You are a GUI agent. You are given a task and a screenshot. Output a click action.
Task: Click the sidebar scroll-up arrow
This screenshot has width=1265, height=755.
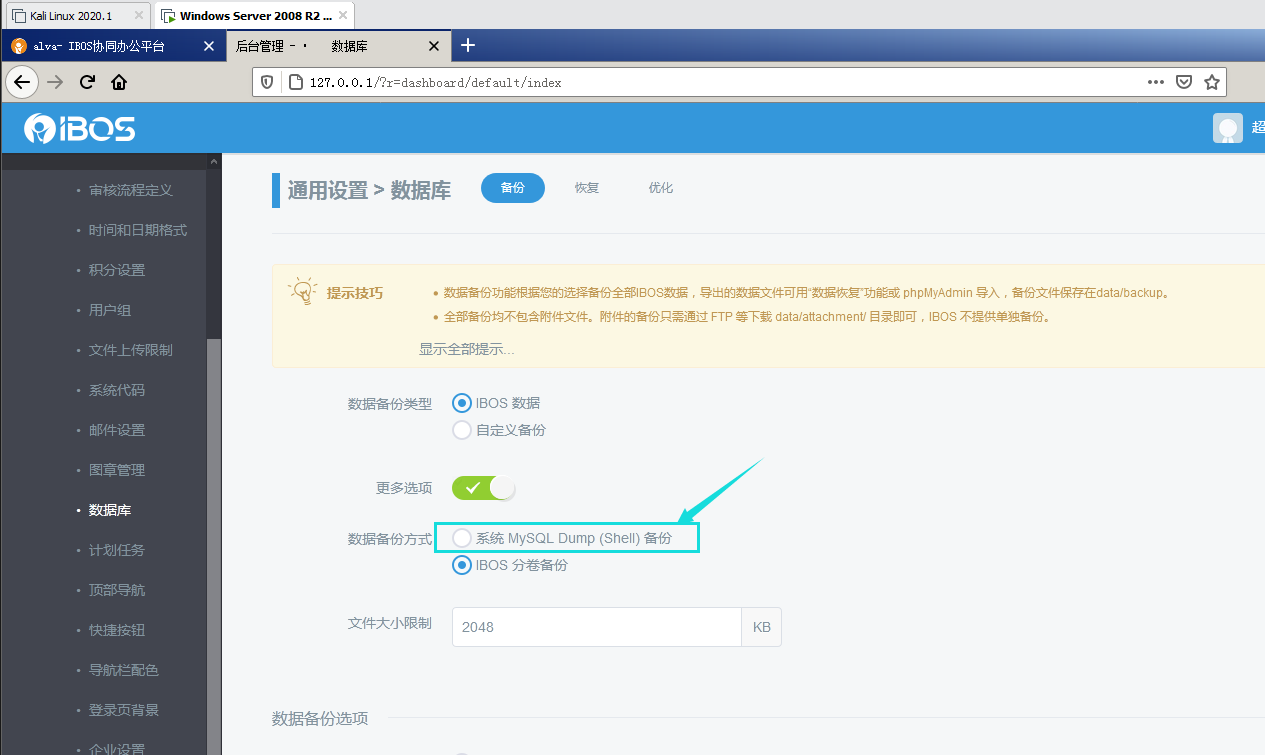coord(214,161)
